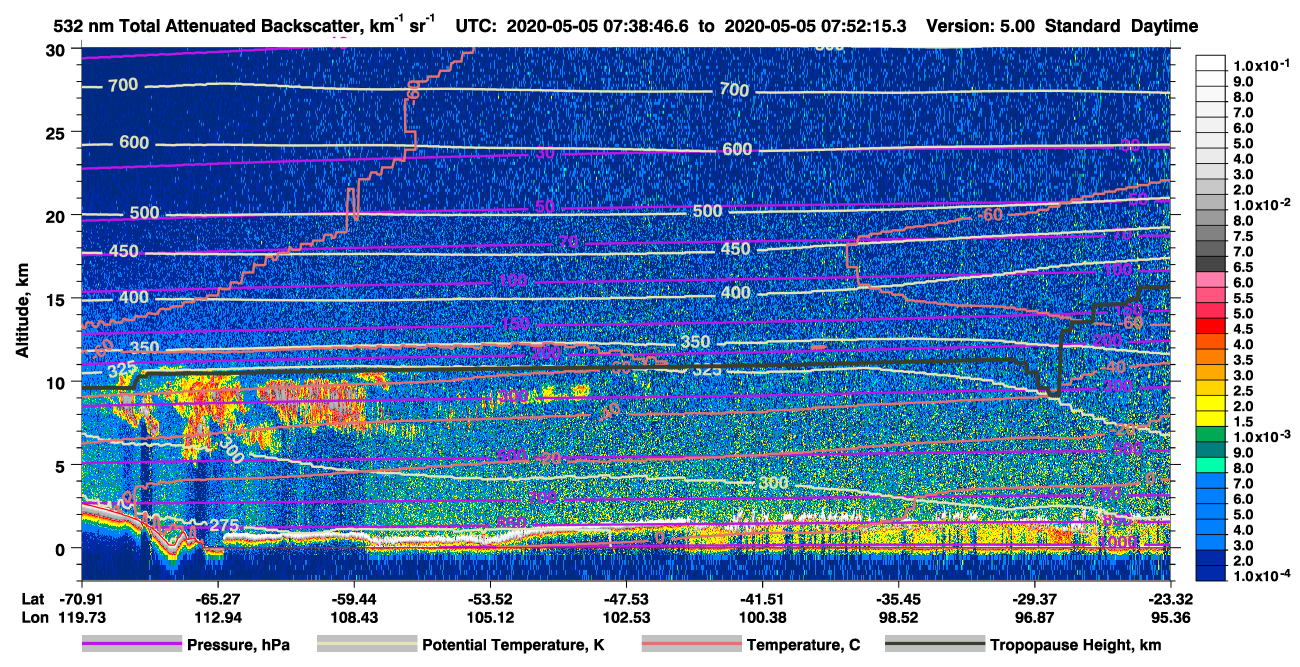Click longitude value 112.94
Image resolution: width=1300 pixels, height=667 pixels.
point(217,617)
